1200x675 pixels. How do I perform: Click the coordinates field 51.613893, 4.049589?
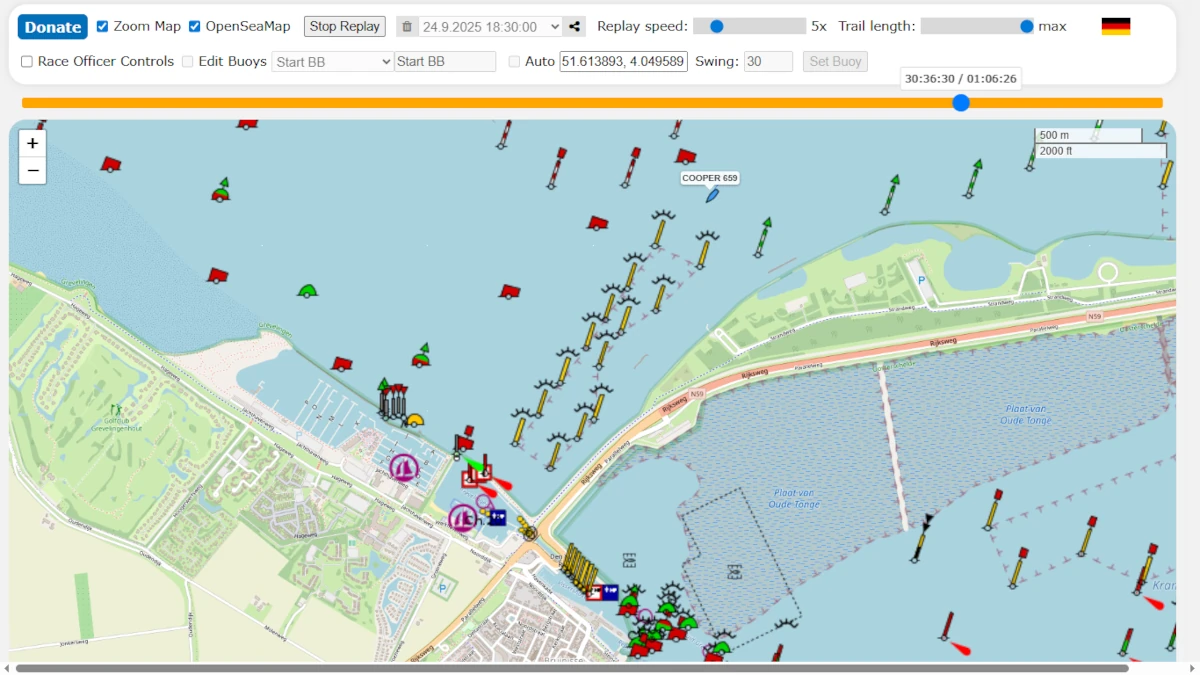coord(624,62)
